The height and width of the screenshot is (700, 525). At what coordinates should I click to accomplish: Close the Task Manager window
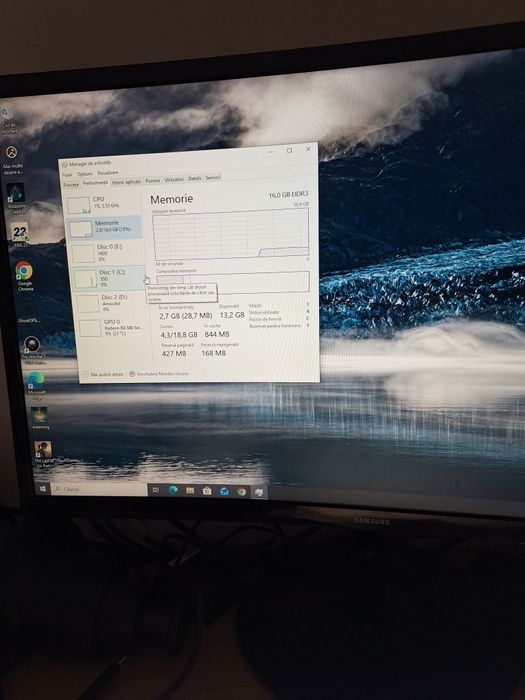[x=308, y=149]
